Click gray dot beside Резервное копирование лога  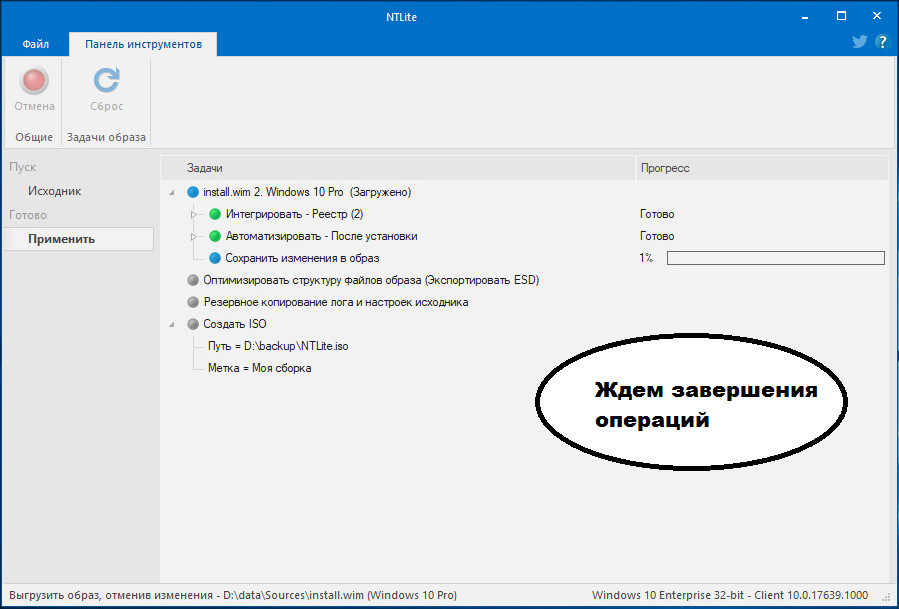point(193,302)
